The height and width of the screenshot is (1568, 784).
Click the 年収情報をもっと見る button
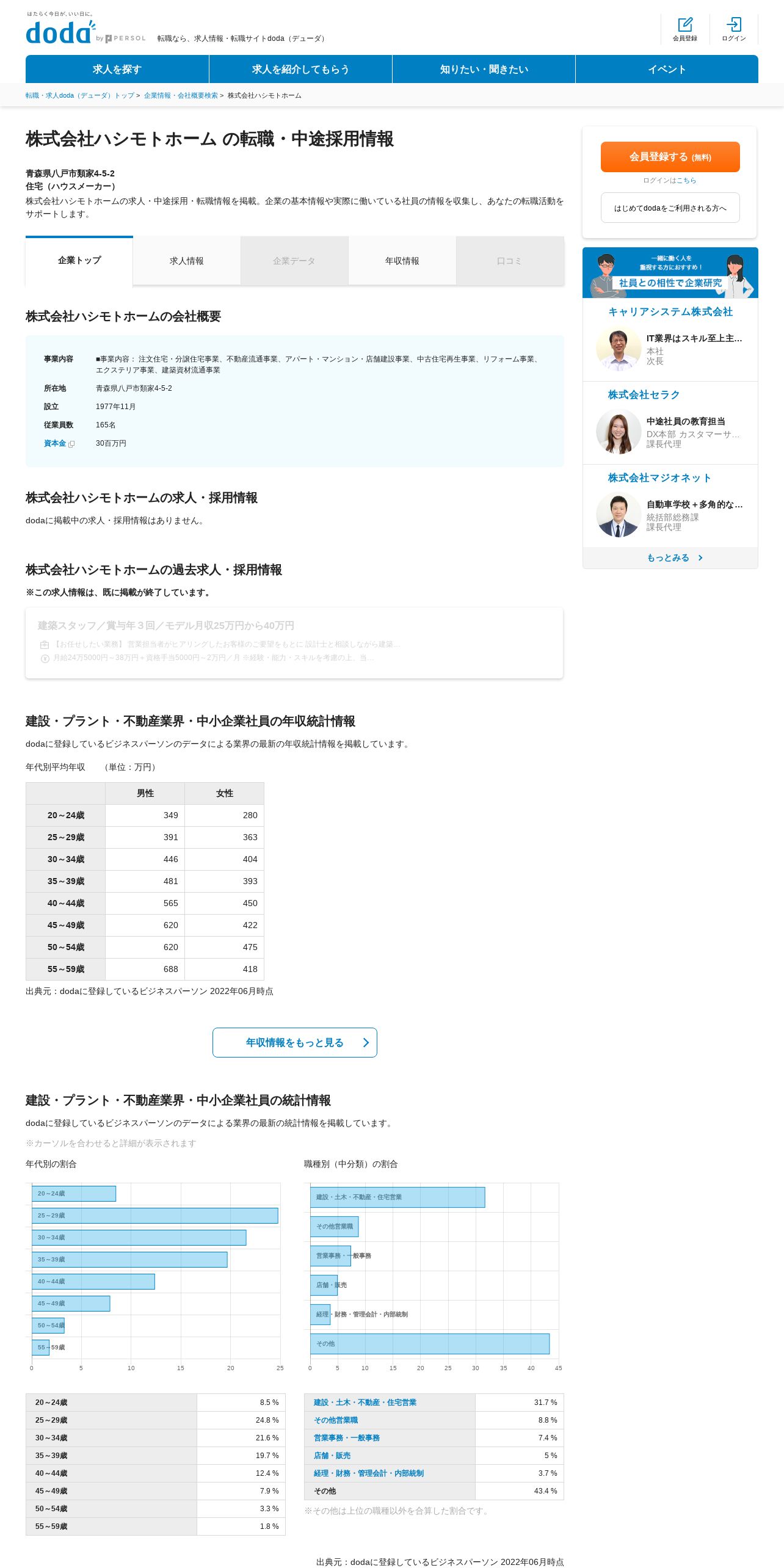[x=295, y=1042]
